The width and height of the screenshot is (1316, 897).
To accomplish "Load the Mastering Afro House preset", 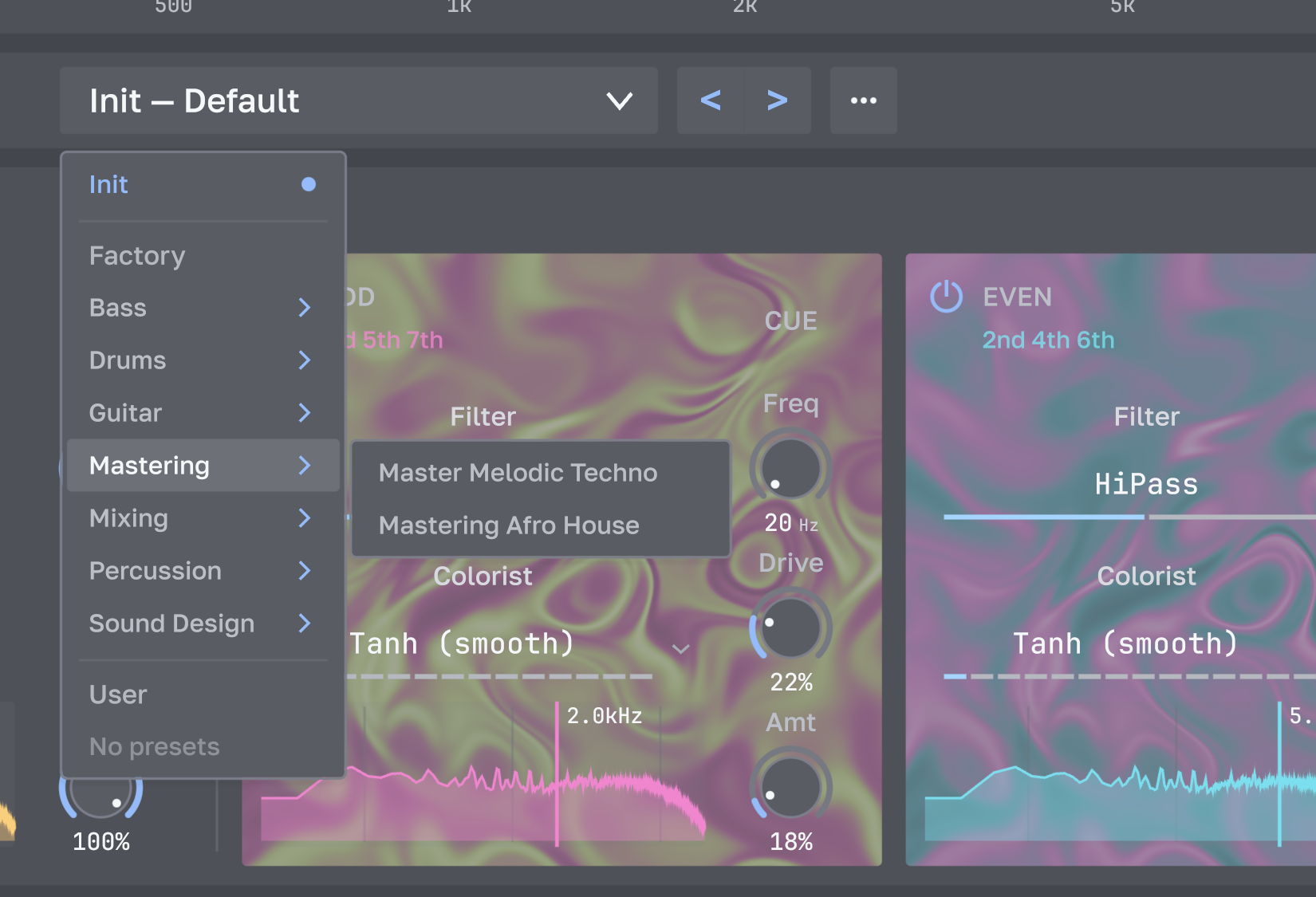I will tap(541, 525).
